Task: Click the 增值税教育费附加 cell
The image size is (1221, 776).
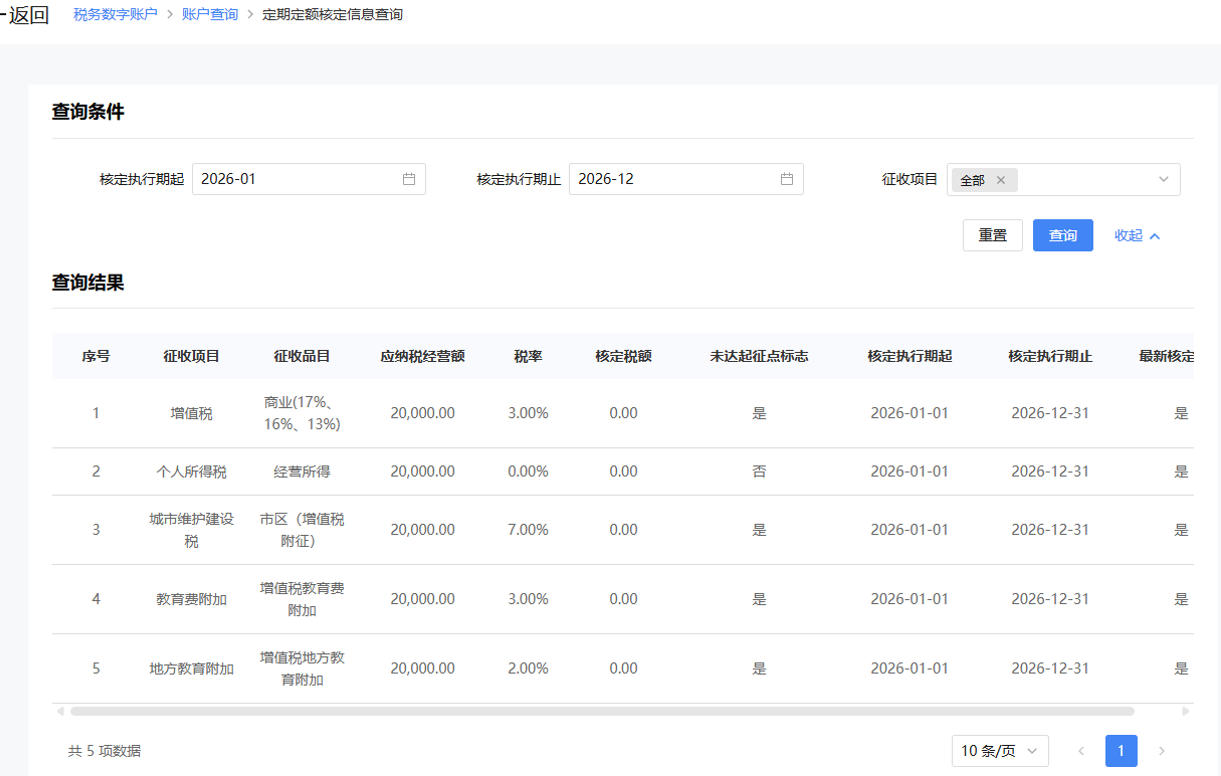Action: [302, 599]
